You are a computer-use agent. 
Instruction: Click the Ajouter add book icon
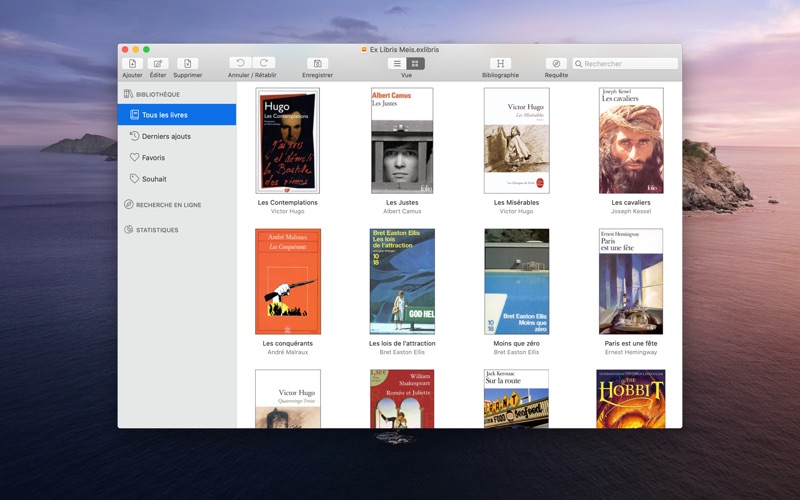click(132, 63)
